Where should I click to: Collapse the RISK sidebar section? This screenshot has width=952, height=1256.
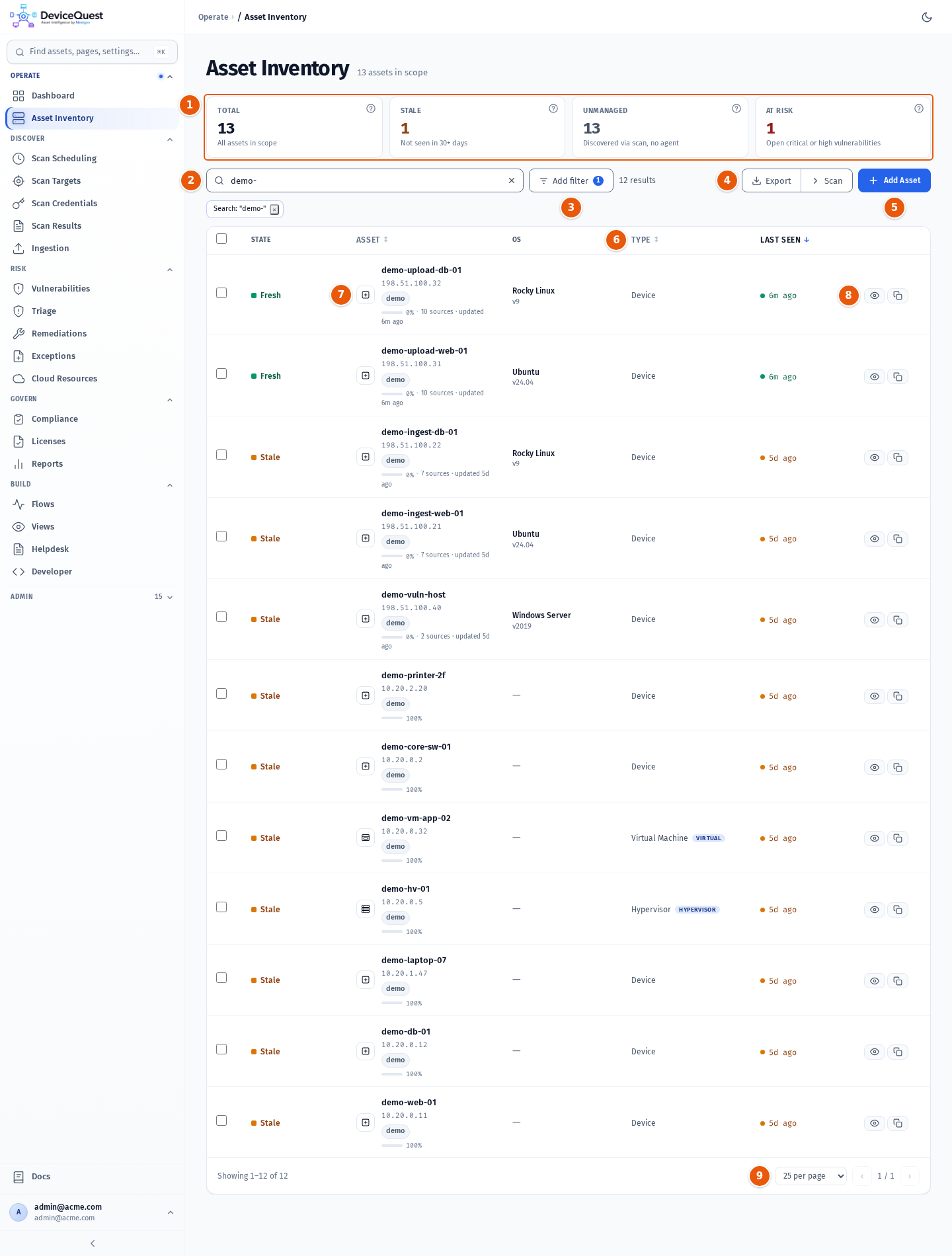[170, 270]
